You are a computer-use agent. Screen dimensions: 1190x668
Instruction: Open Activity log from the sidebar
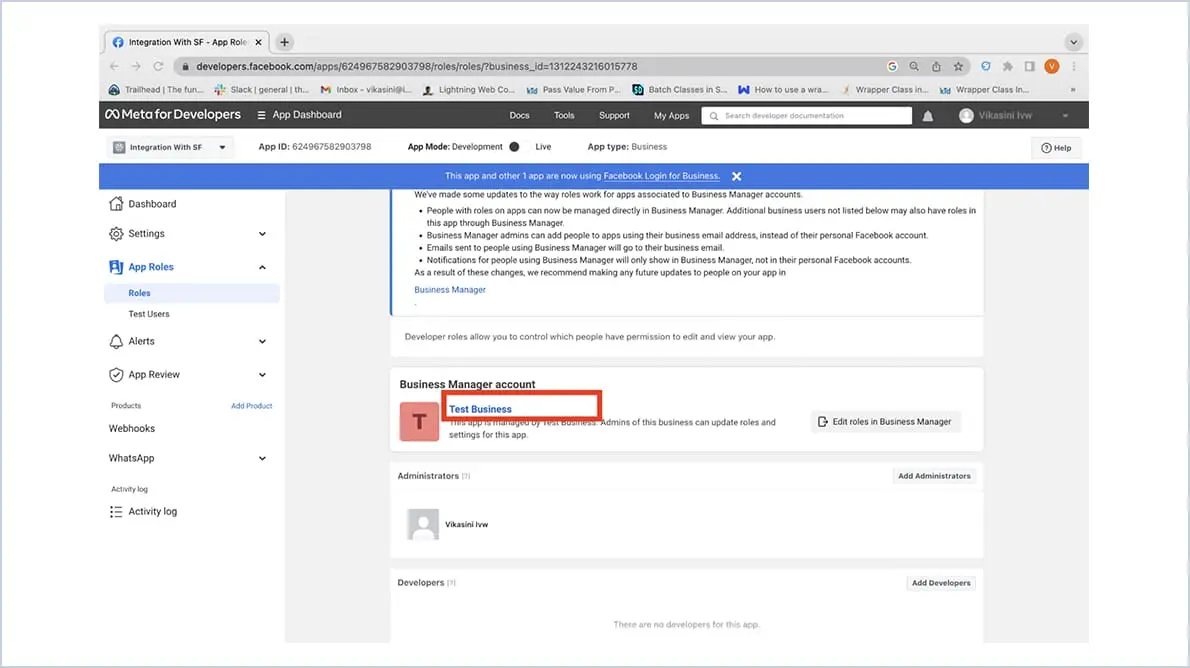[x=153, y=512]
